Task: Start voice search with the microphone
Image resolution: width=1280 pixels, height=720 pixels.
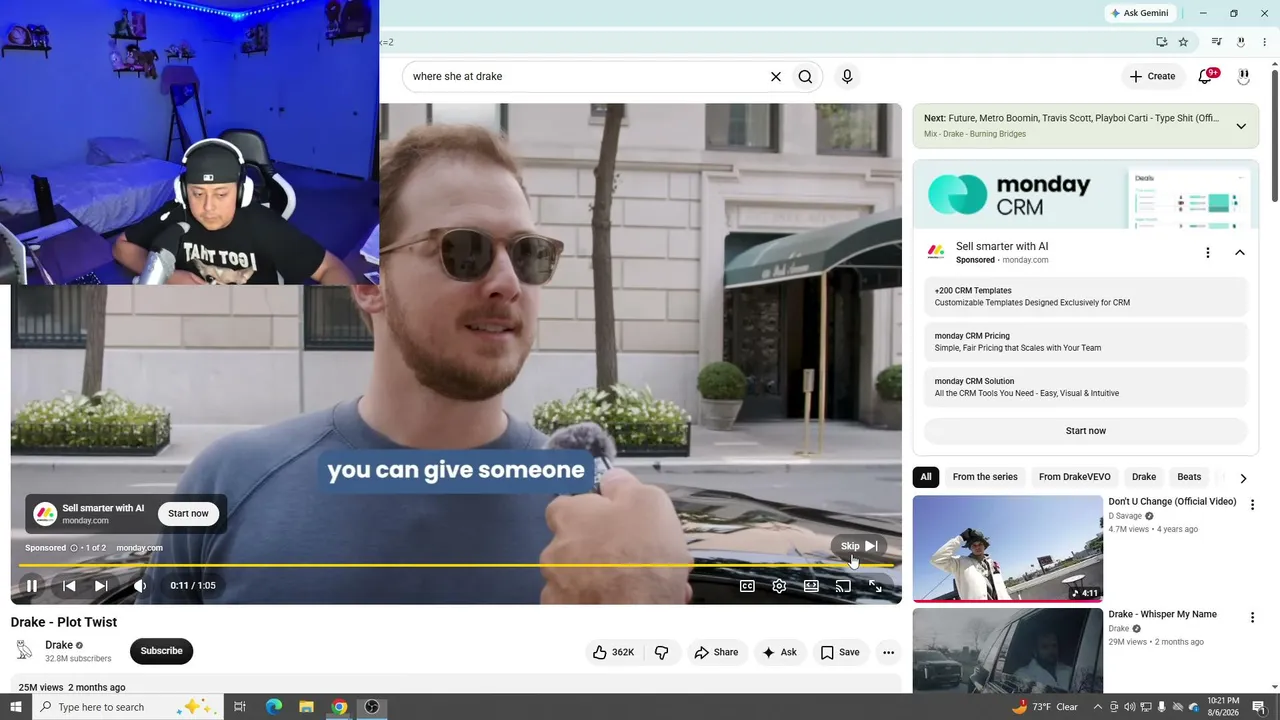Action: tap(847, 77)
